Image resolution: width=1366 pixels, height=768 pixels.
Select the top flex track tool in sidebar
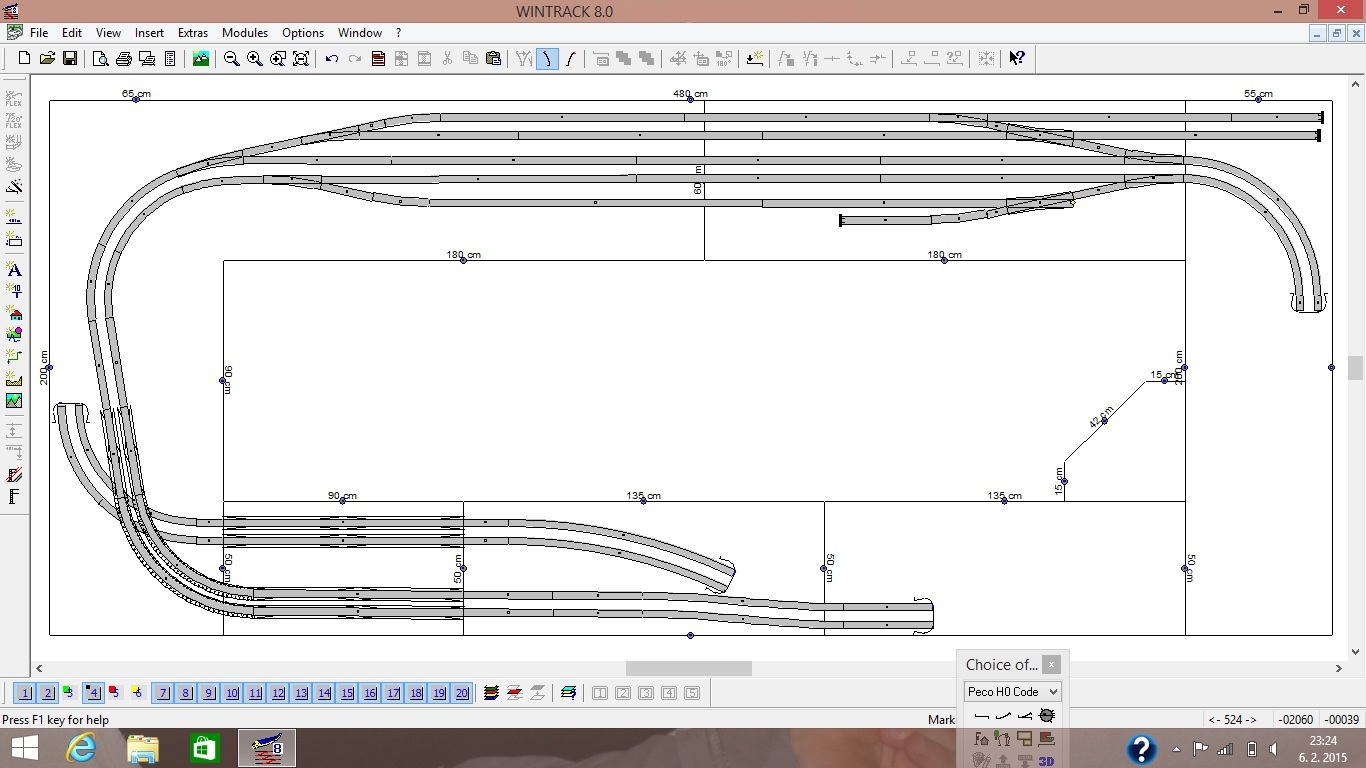(14, 98)
